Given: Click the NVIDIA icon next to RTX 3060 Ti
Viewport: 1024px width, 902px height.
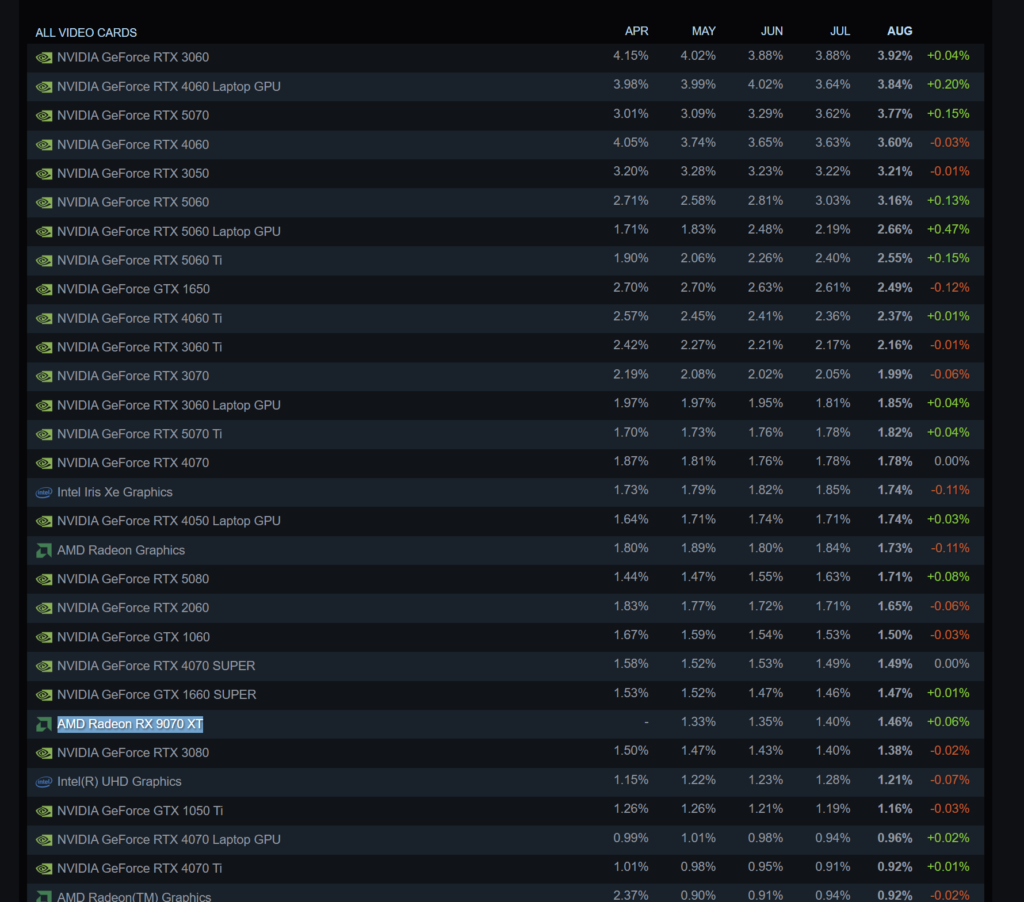Looking at the screenshot, I should pos(44,347).
